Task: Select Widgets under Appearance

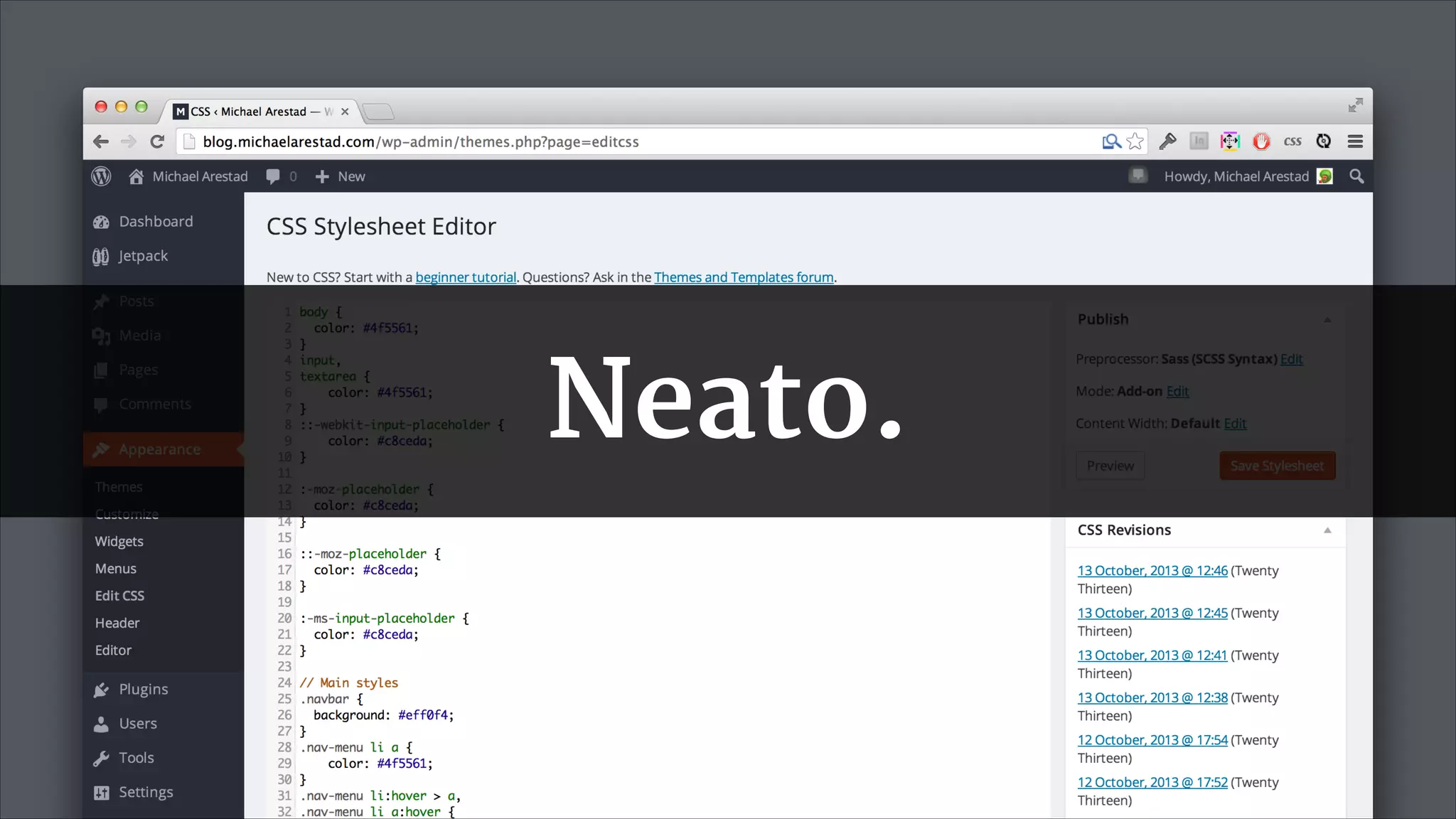Action: (119, 542)
